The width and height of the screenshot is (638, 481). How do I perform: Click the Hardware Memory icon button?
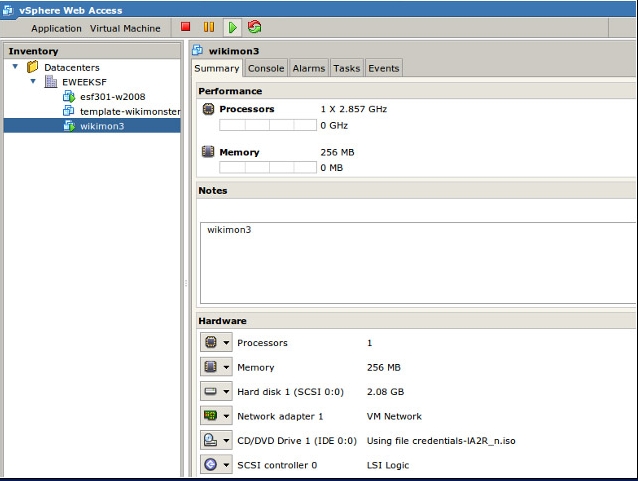coord(211,367)
